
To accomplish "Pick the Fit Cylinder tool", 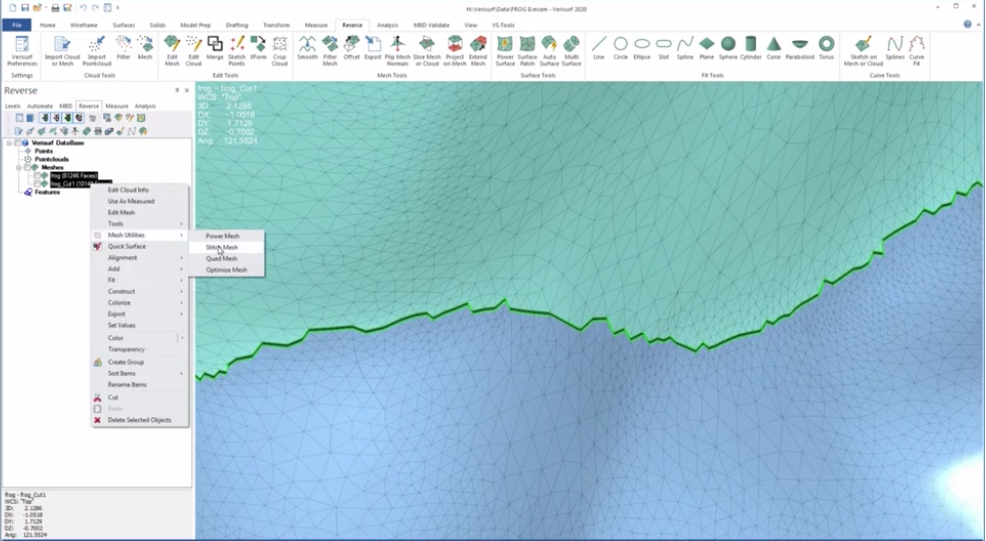I will (751, 48).
